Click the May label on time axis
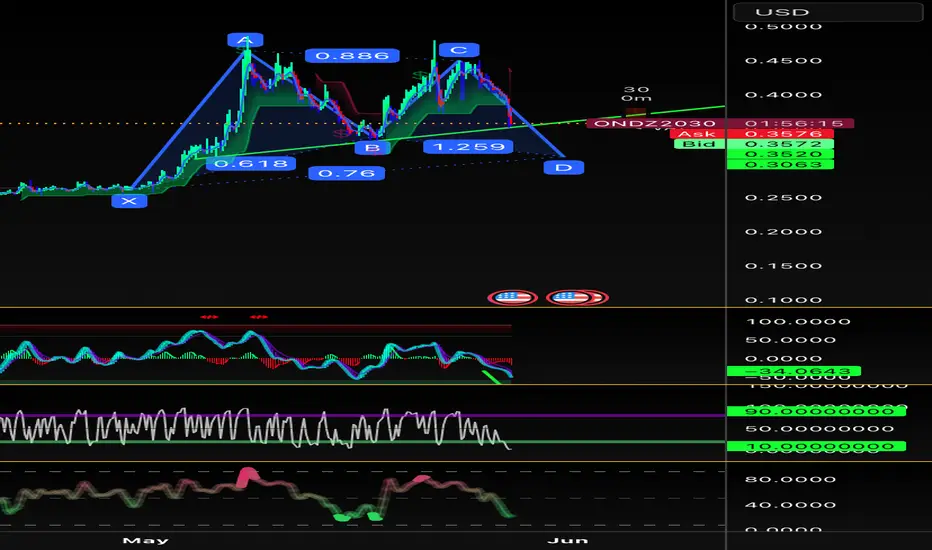 click(x=146, y=540)
